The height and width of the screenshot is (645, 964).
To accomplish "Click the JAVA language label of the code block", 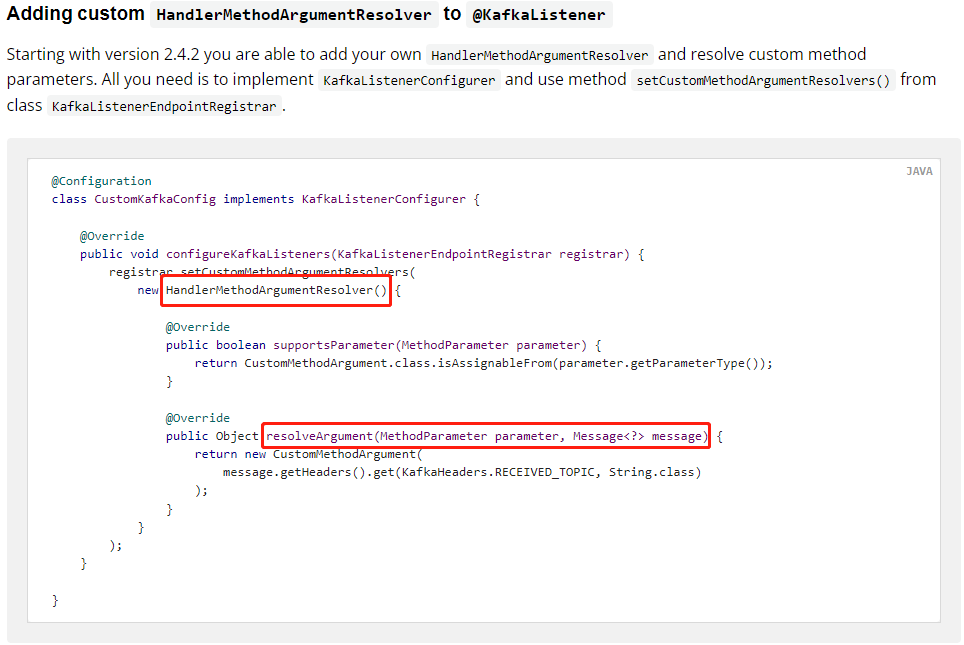I will point(919,172).
